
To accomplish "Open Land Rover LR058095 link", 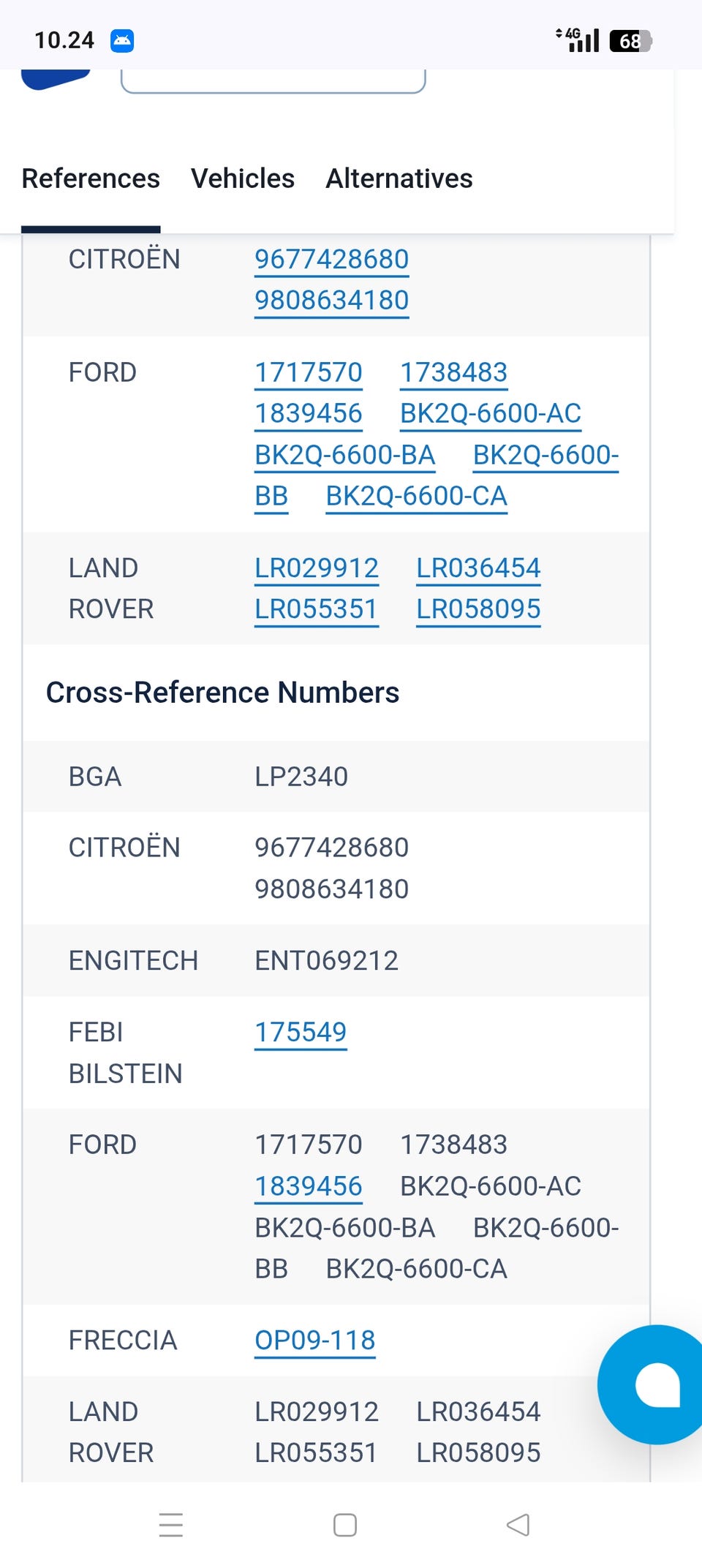I will pos(478,609).
